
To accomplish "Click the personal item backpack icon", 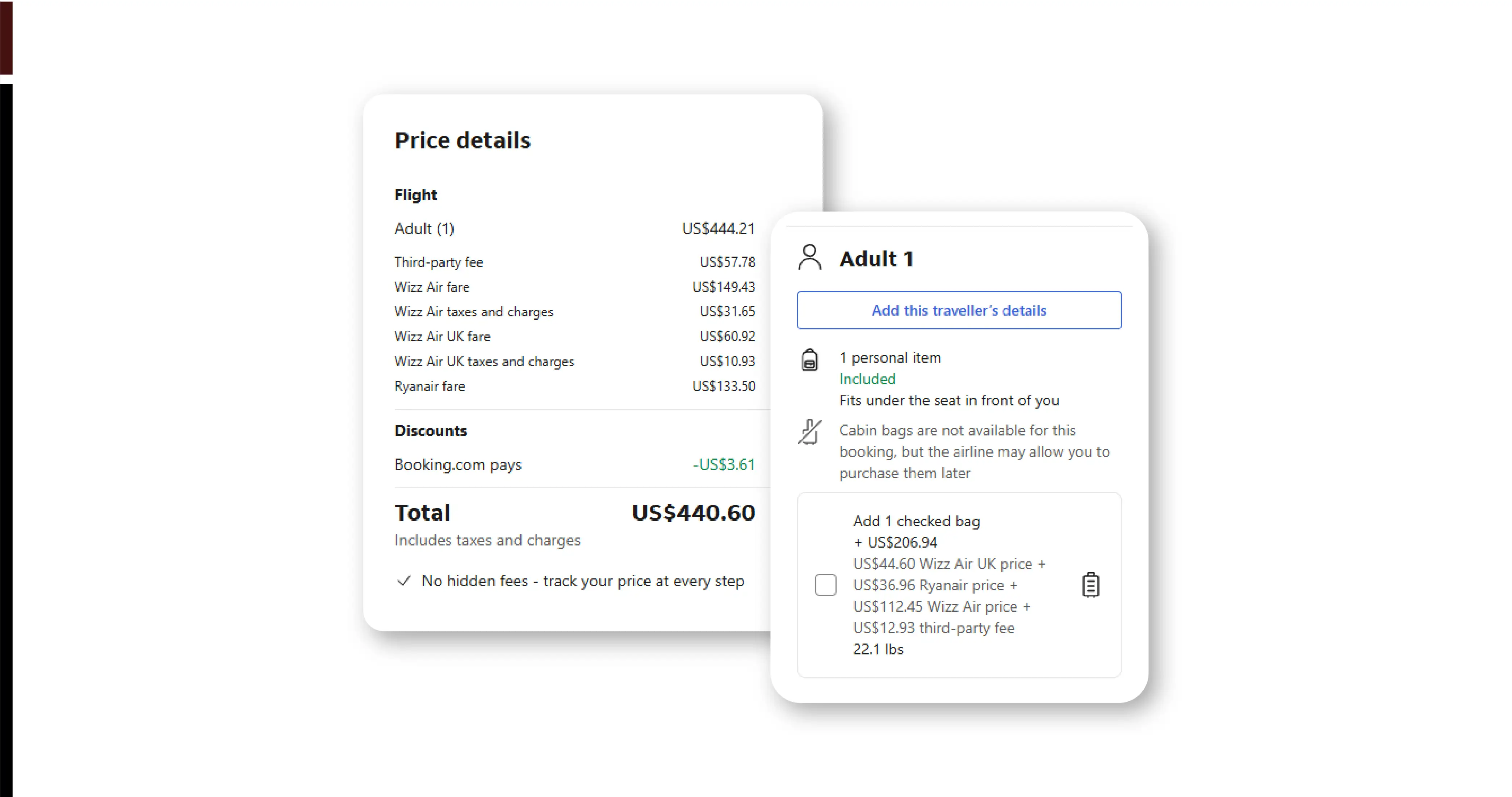I will pos(809,359).
